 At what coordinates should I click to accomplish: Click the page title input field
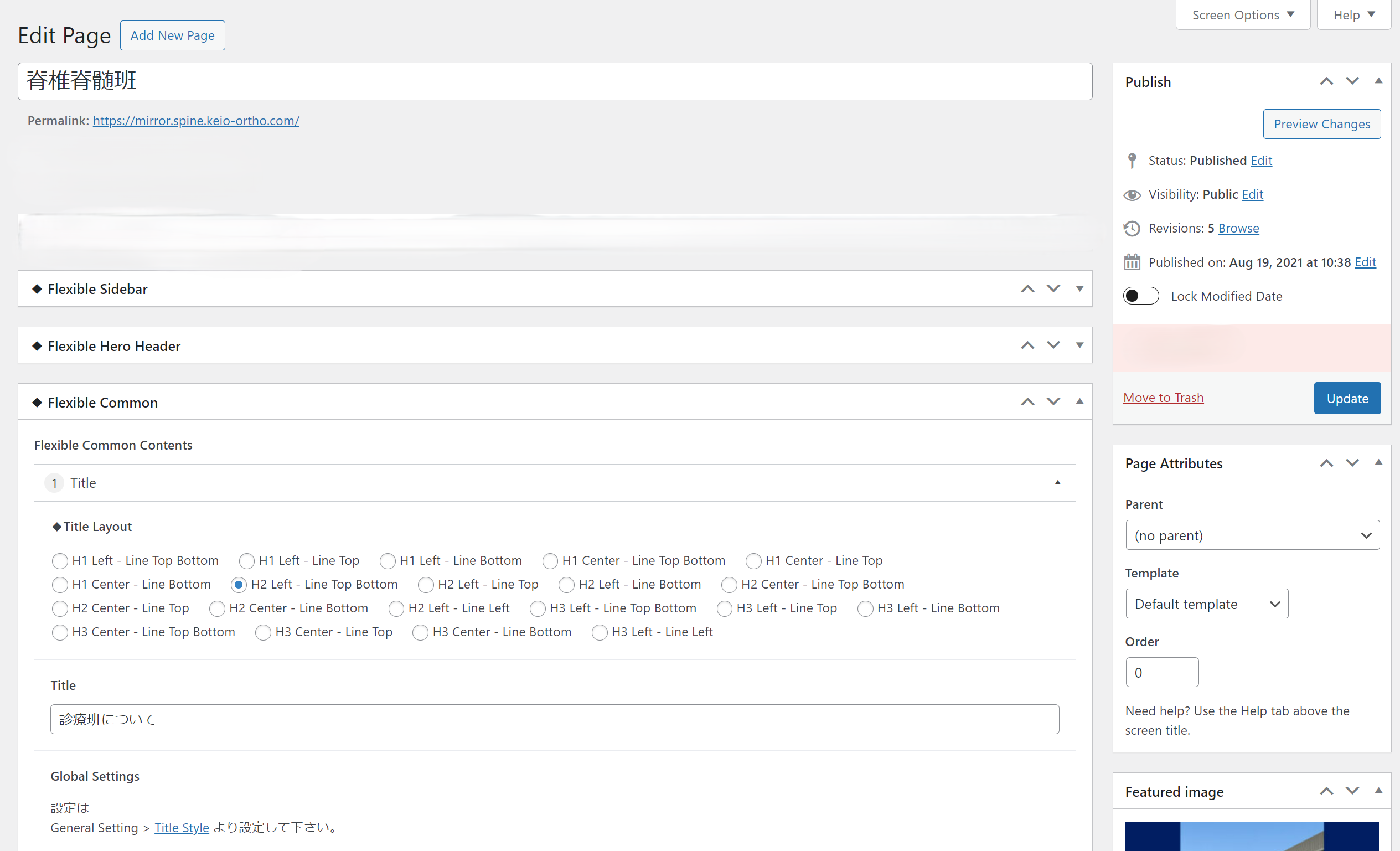point(555,81)
